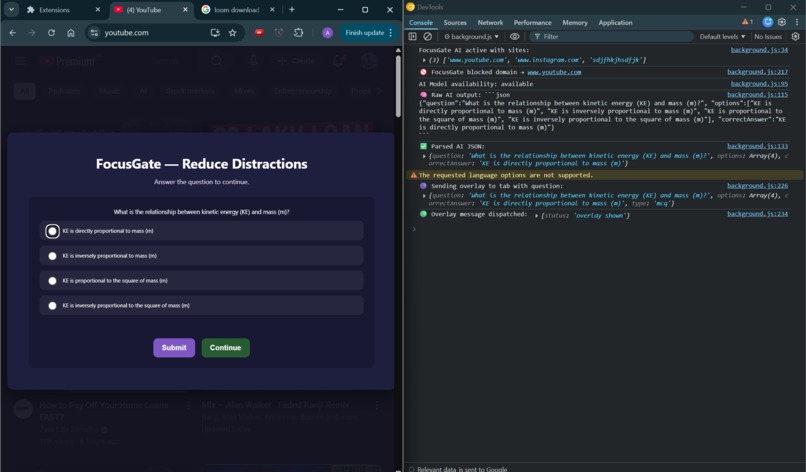Switch to the Performance tab
Screen dimensions: 806x472
[533, 23]
